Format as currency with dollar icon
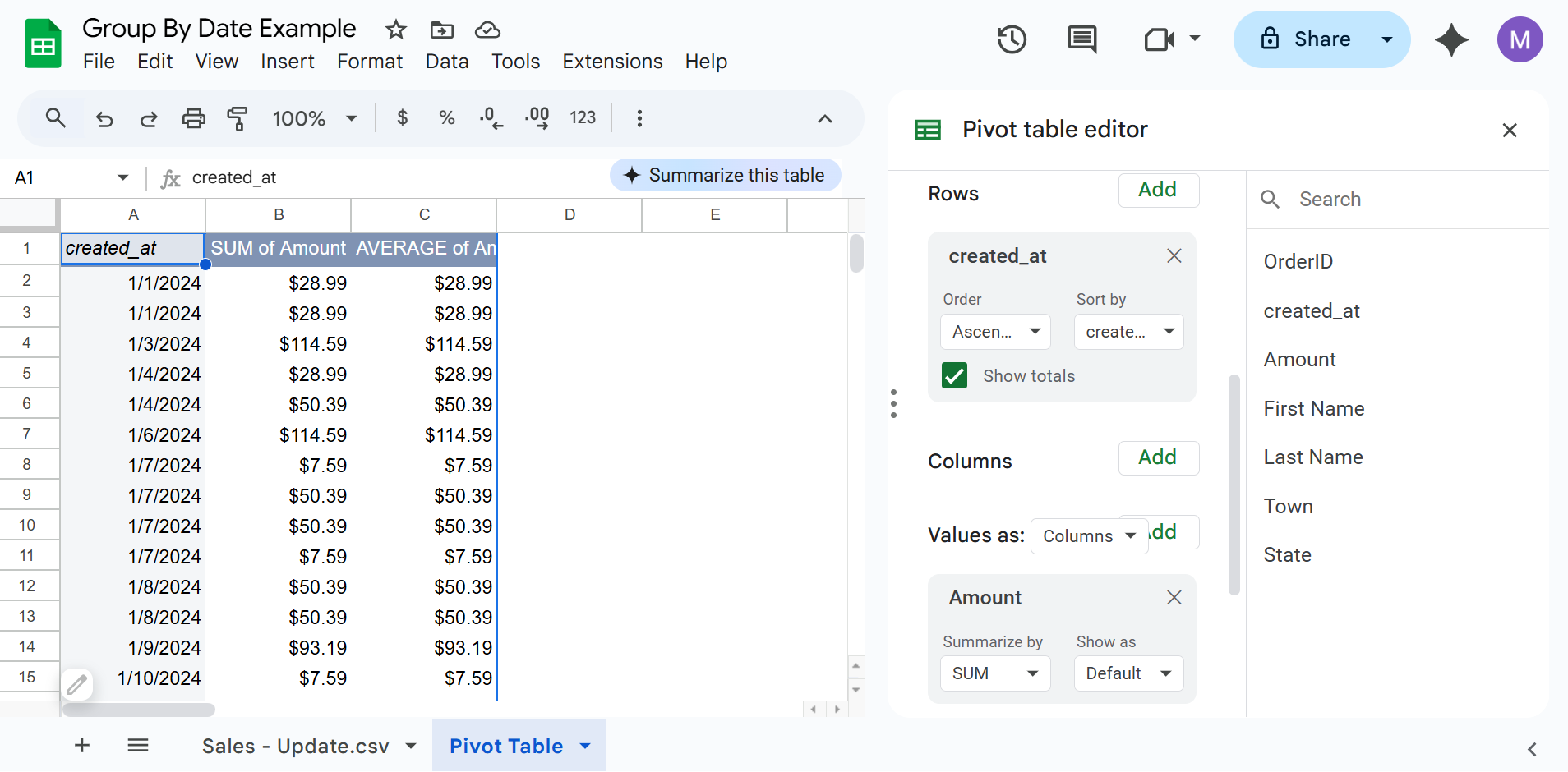 point(402,118)
